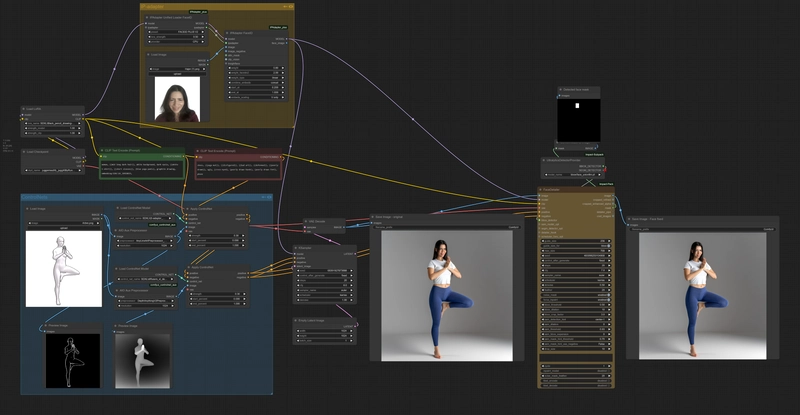Open the weight_type dropdown in IPAdapter FaceID
The height and width of the screenshot is (415, 800).
[256, 78]
